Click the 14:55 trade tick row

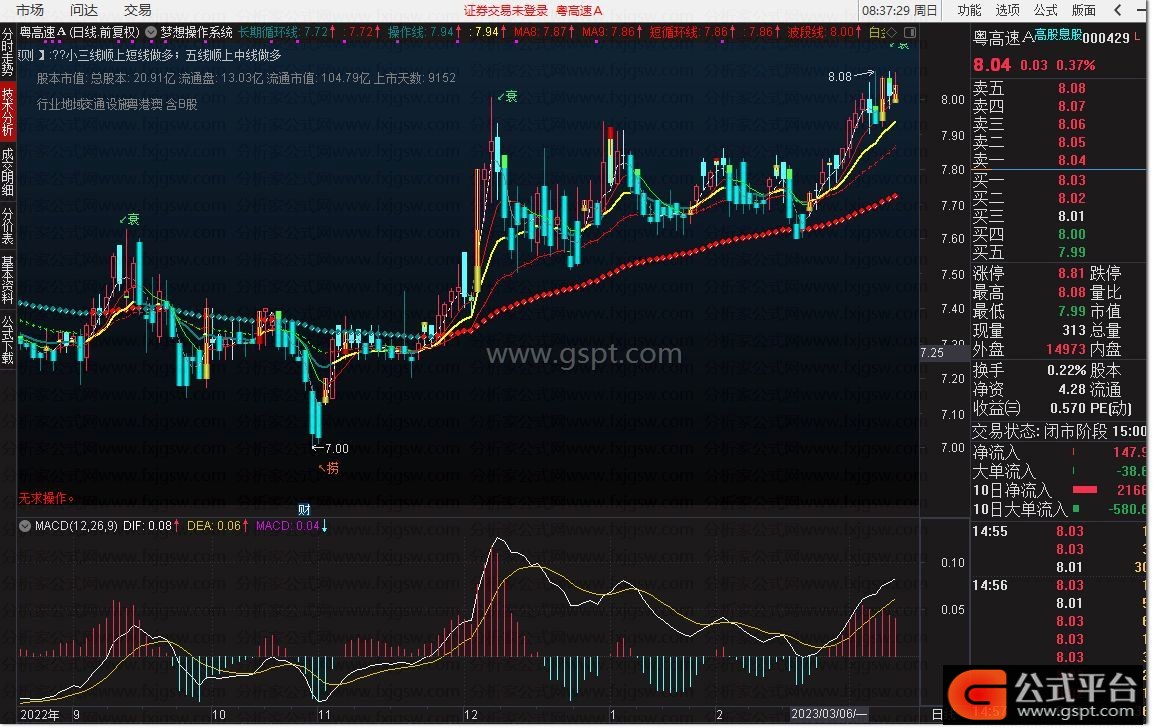1059,531
